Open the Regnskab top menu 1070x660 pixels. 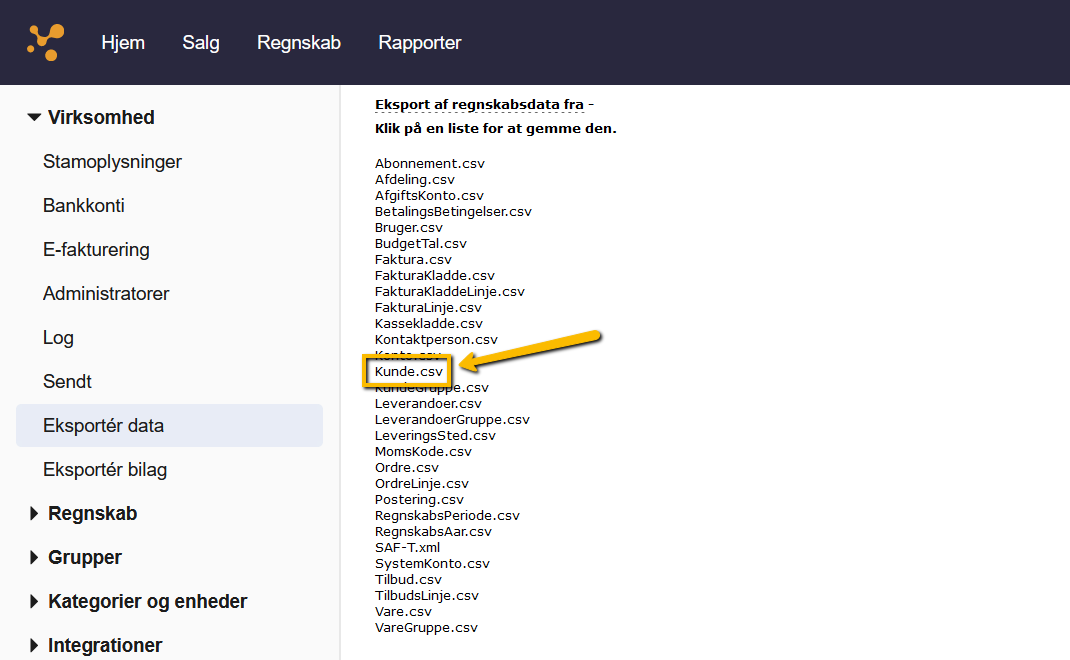click(299, 43)
